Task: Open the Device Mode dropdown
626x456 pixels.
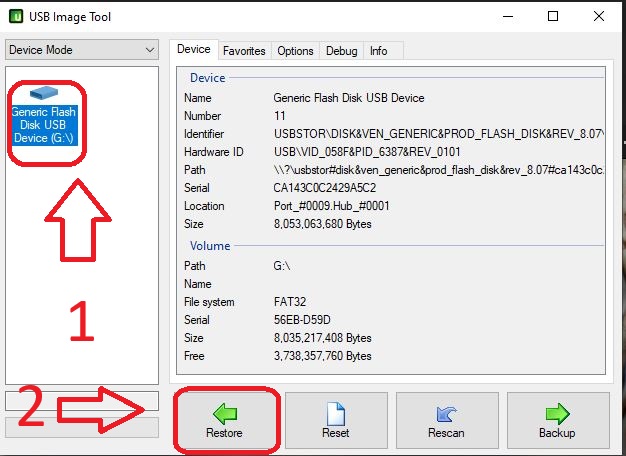Action: [x=82, y=50]
